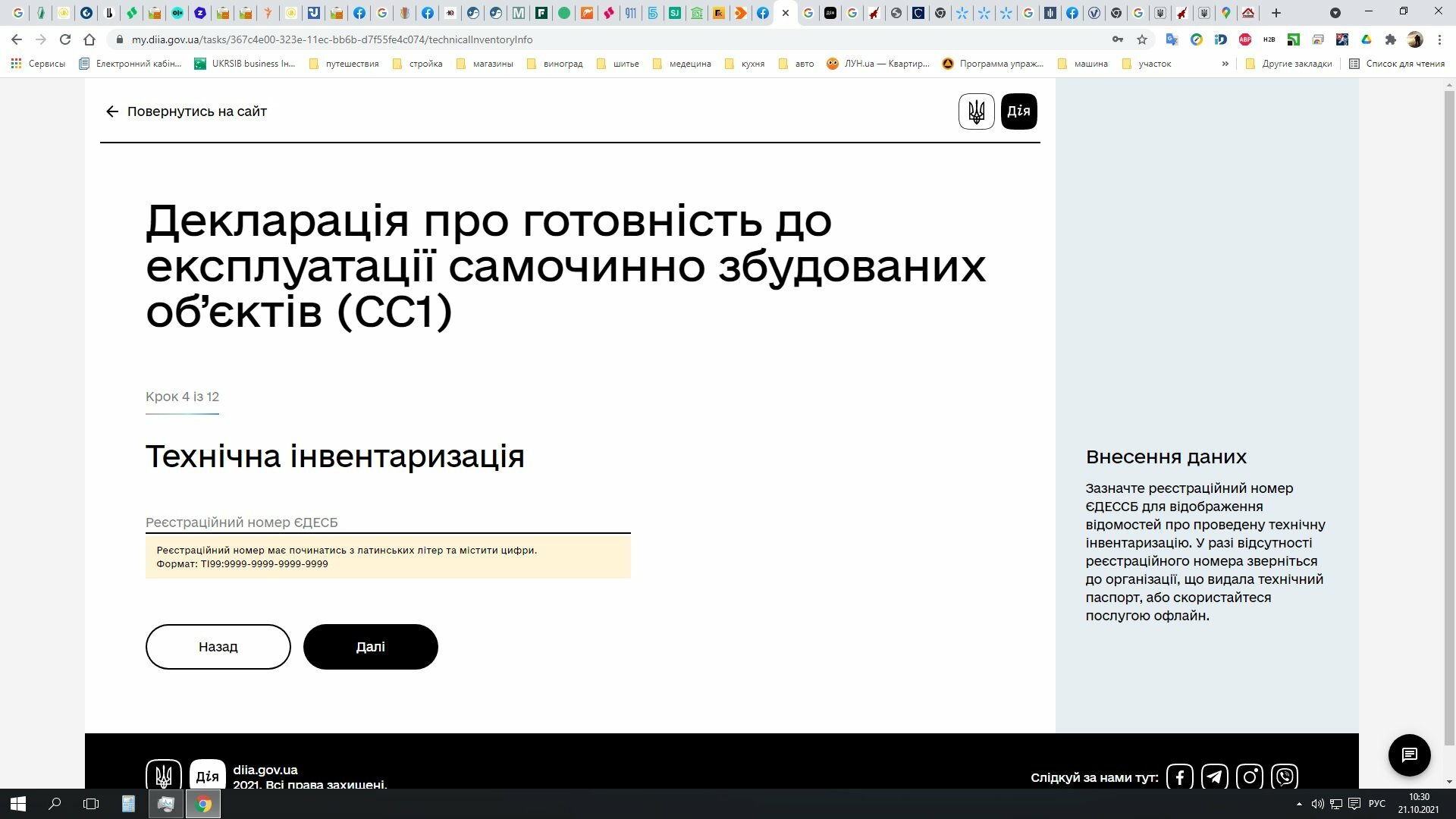This screenshot has height=819, width=1456.
Task: Open the путешествия bookmark folder
Action: [x=344, y=64]
